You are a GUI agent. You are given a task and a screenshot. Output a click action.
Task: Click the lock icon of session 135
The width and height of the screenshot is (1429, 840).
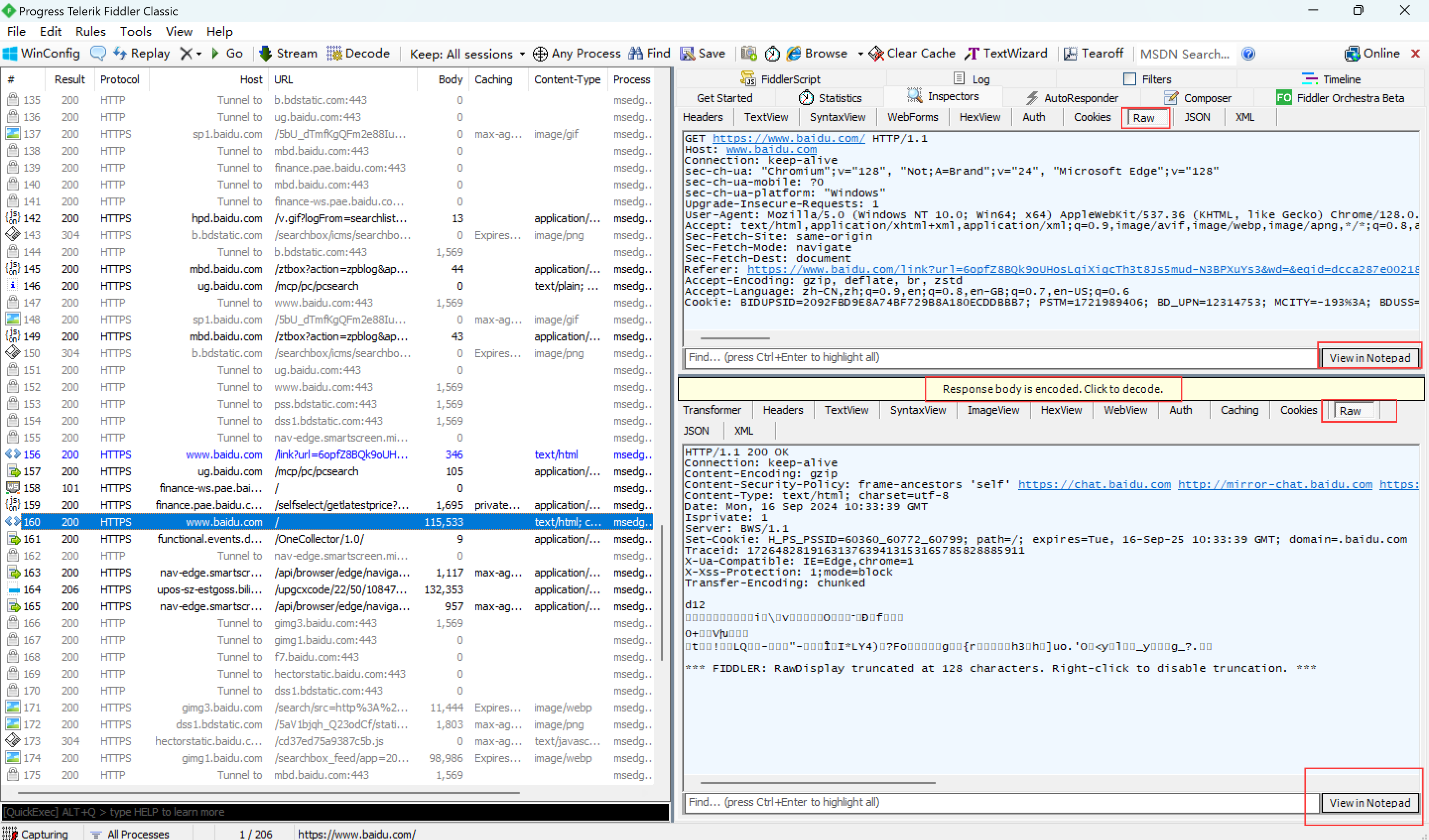coord(12,100)
